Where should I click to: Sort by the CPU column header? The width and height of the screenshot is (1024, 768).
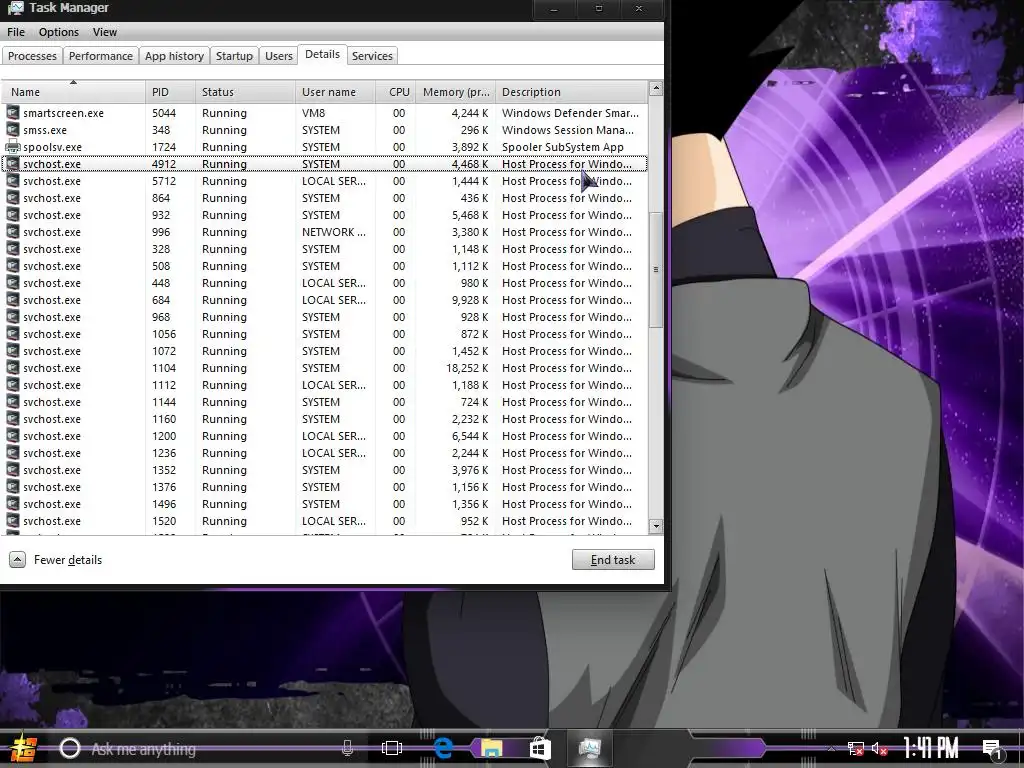[396, 92]
